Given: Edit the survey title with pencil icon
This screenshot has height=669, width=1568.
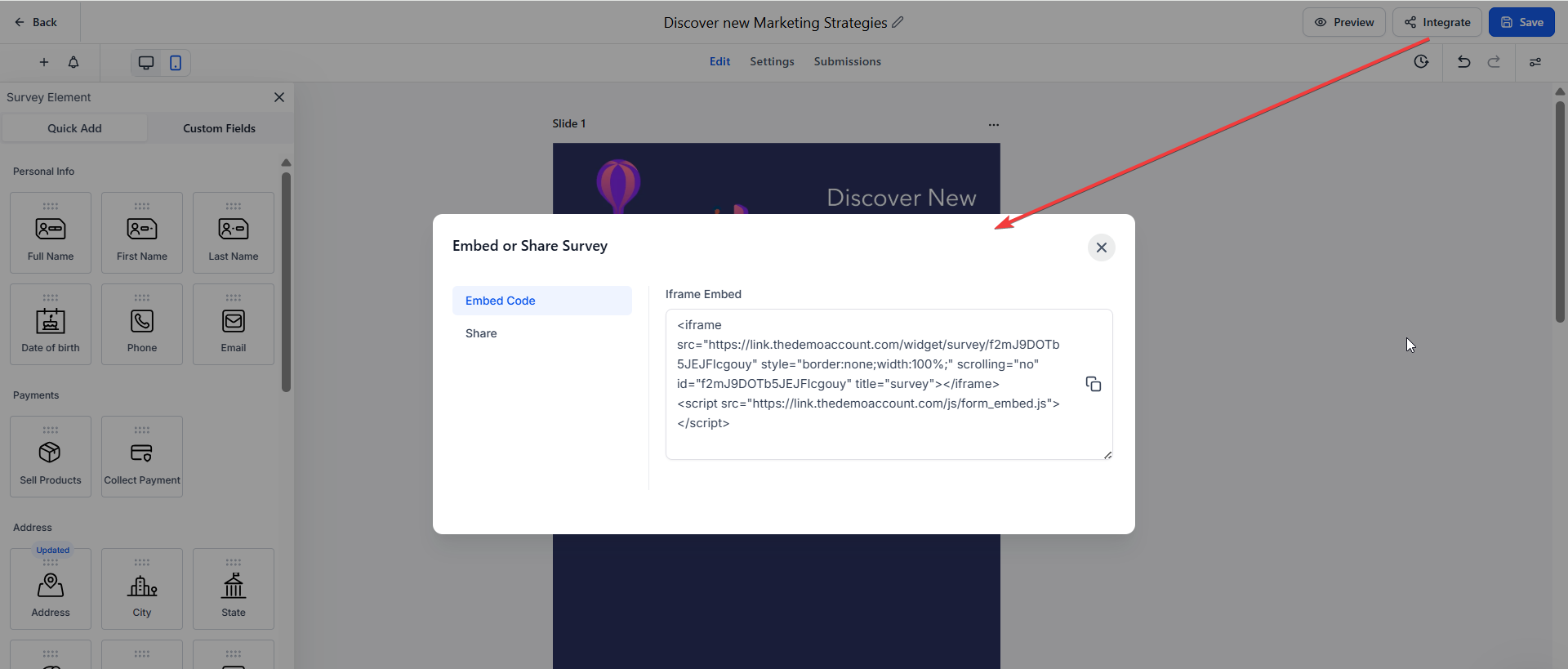Looking at the screenshot, I should pyautogui.click(x=898, y=22).
